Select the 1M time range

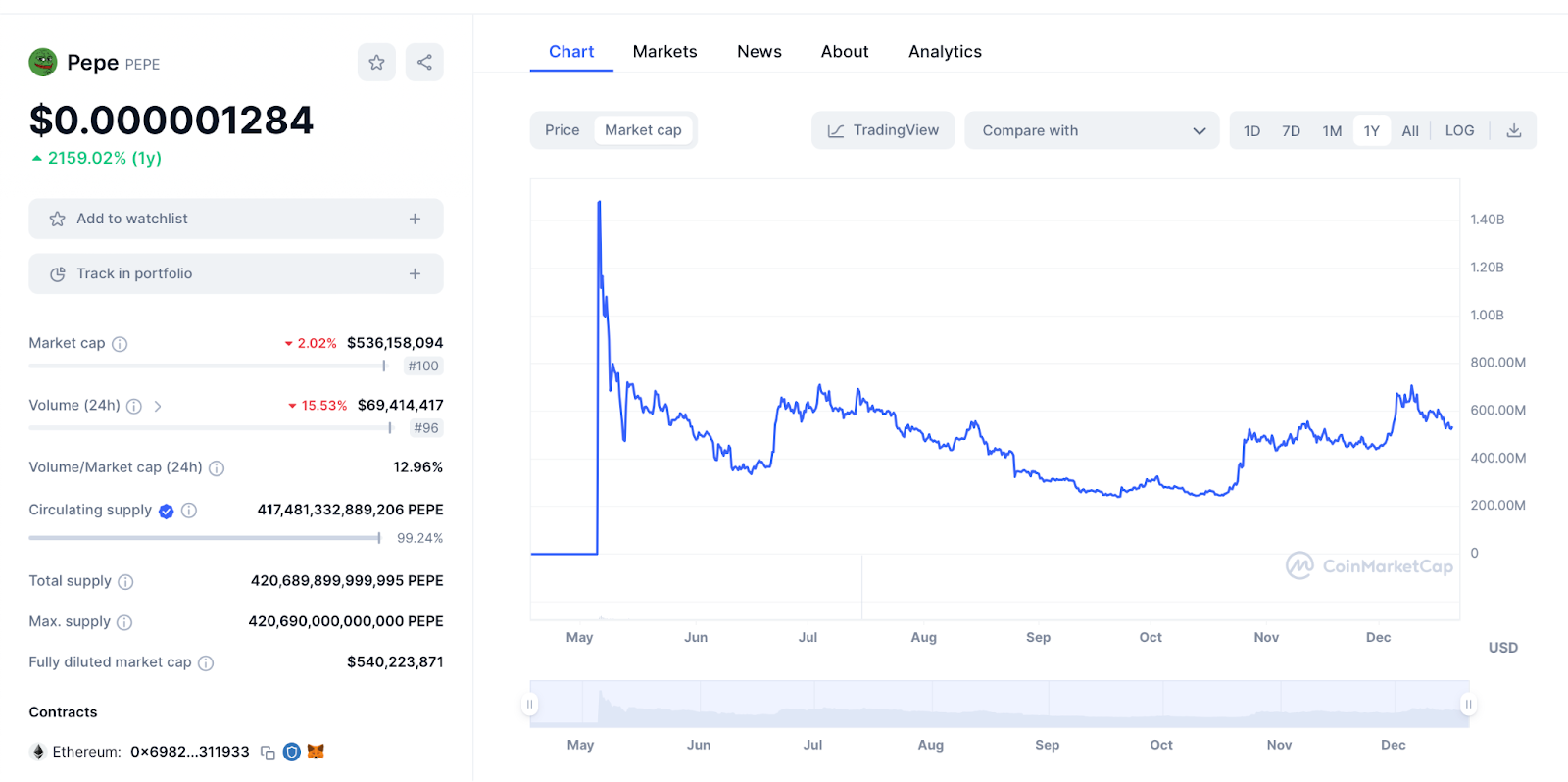coord(1332,130)
